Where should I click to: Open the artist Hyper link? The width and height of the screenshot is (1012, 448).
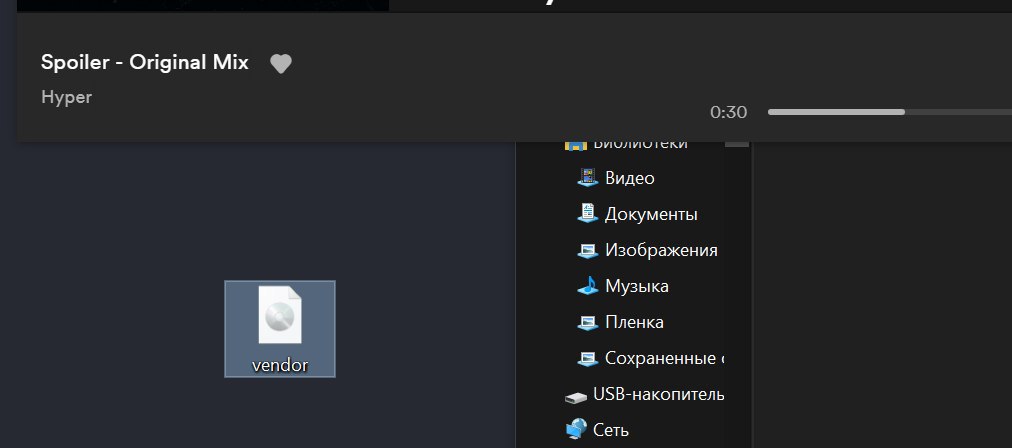click(66, 97)
